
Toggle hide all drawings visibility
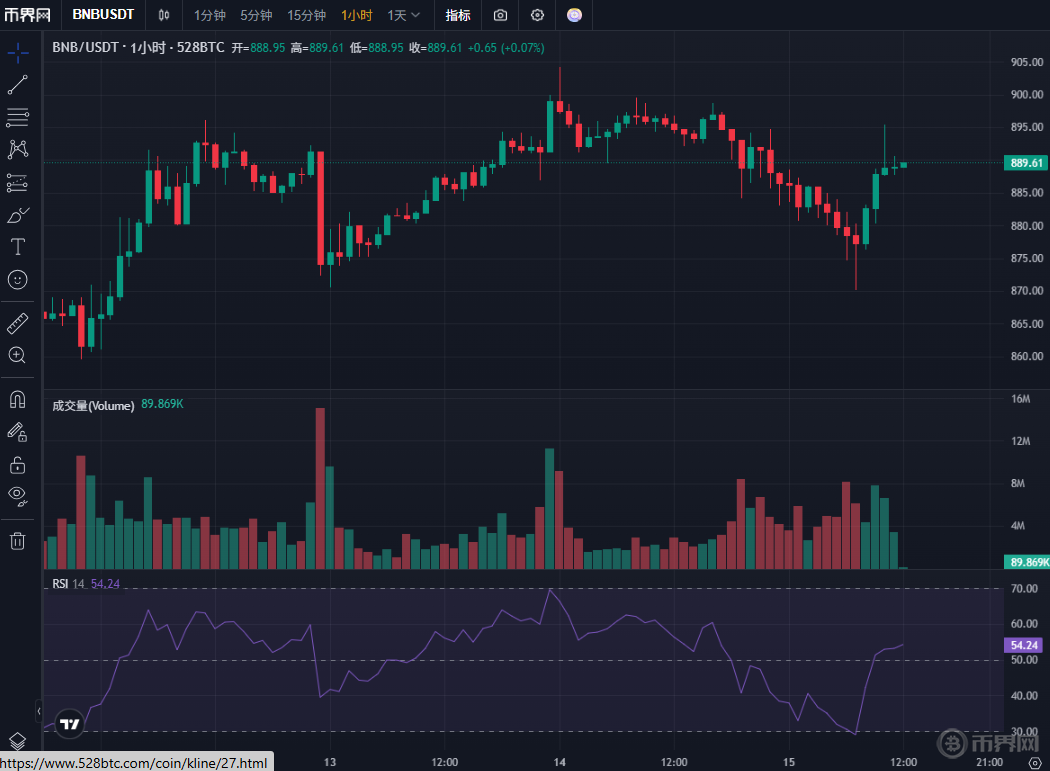click(x=18, y=496)
